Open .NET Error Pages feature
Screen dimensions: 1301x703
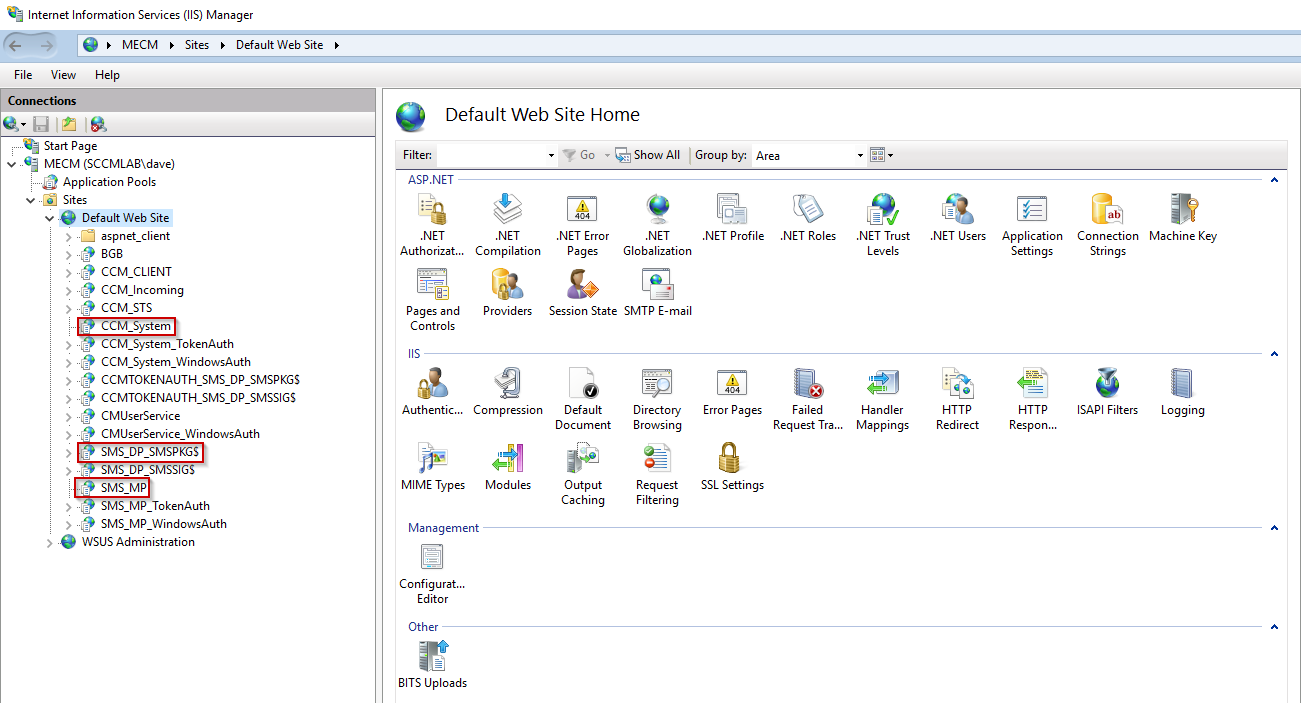click(x=582, y=225)
